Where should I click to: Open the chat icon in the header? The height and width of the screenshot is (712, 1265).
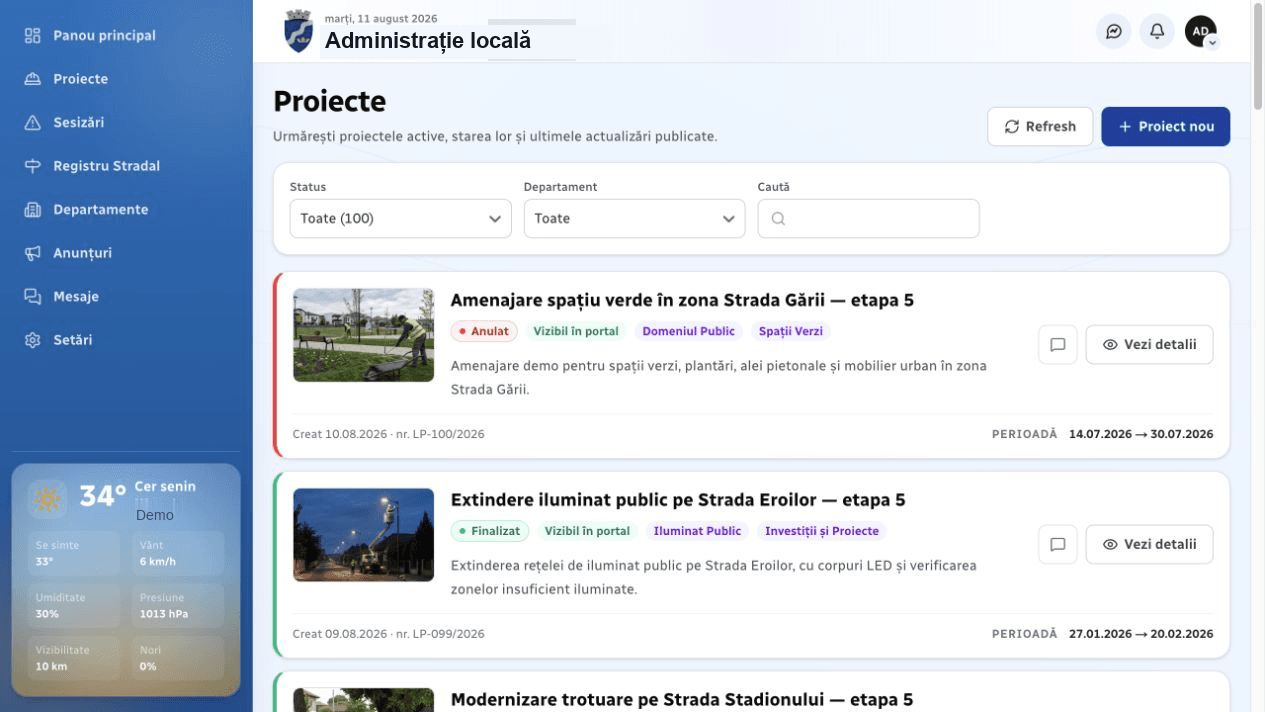(1113, 32)
